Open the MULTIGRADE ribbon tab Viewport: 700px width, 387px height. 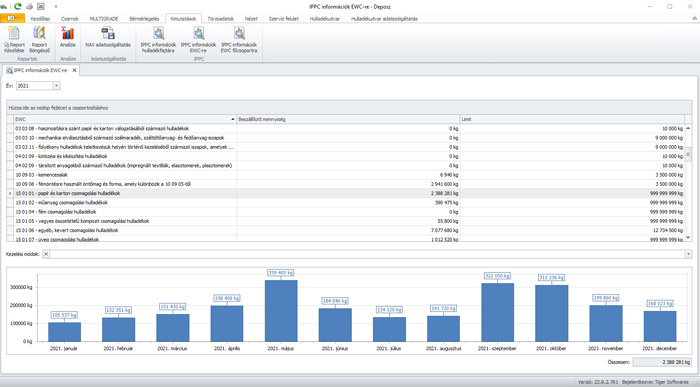(104, 19)
